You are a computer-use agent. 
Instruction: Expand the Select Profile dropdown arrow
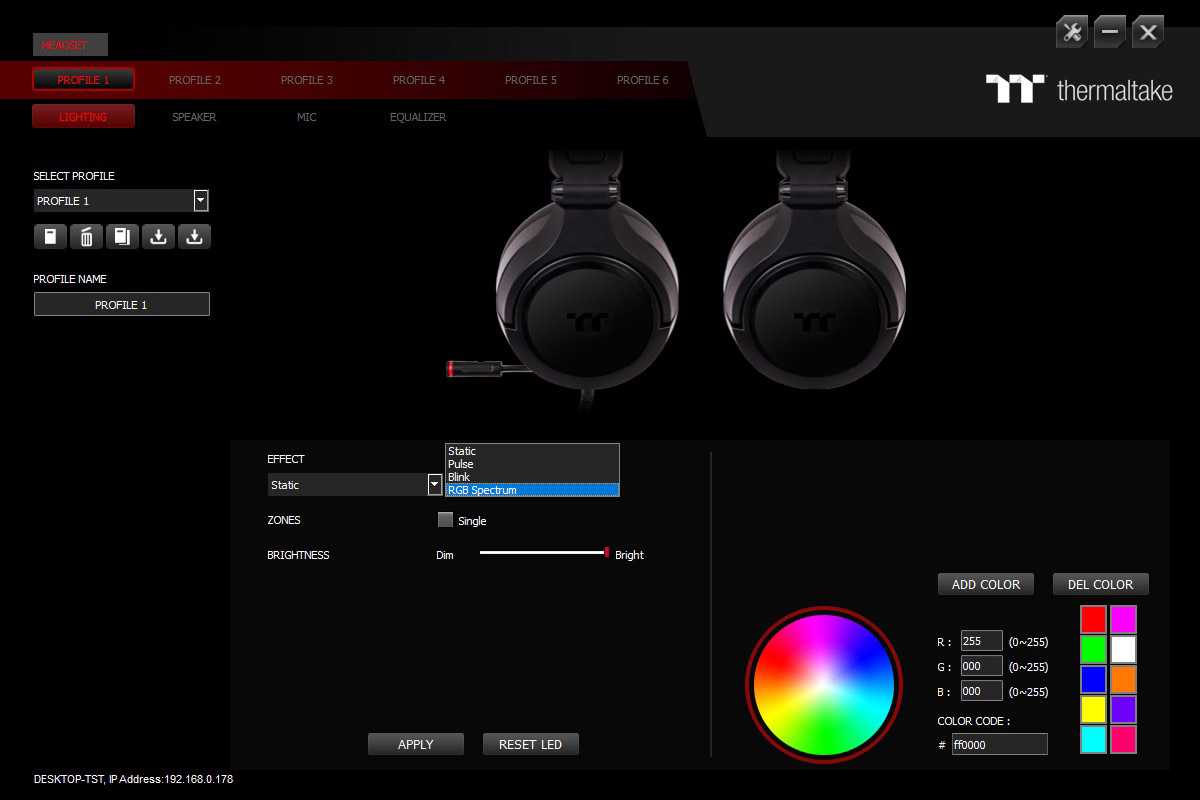[201, 201]
